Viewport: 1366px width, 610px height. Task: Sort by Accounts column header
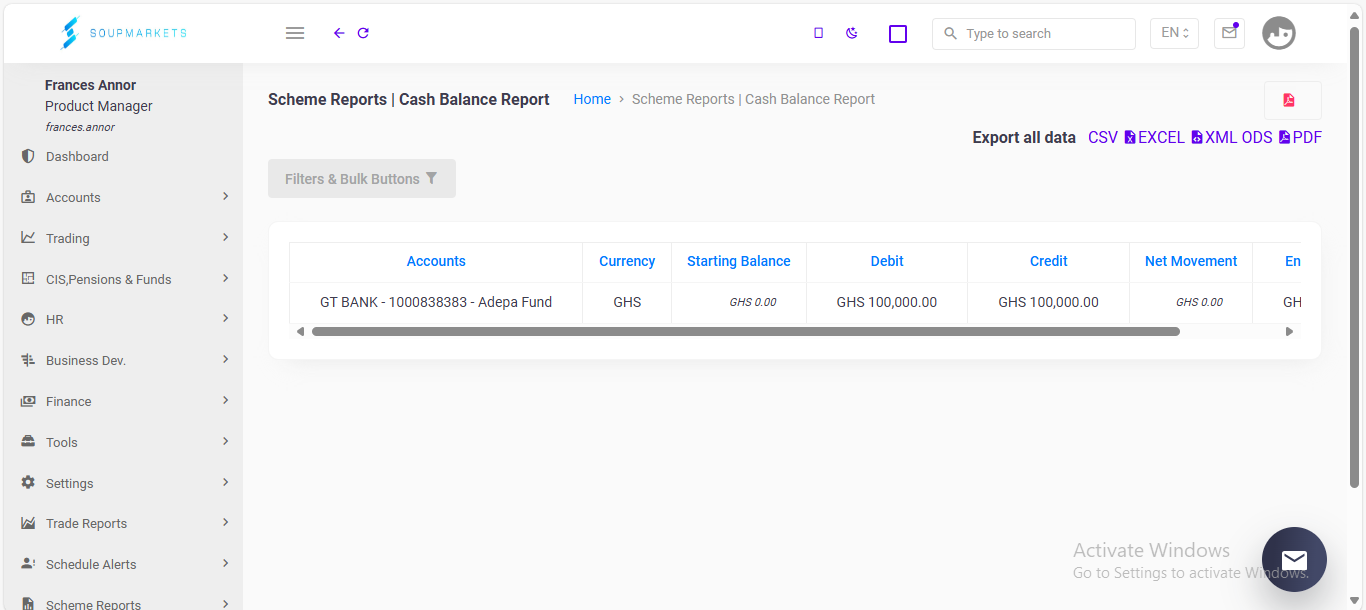click(436, 261)
